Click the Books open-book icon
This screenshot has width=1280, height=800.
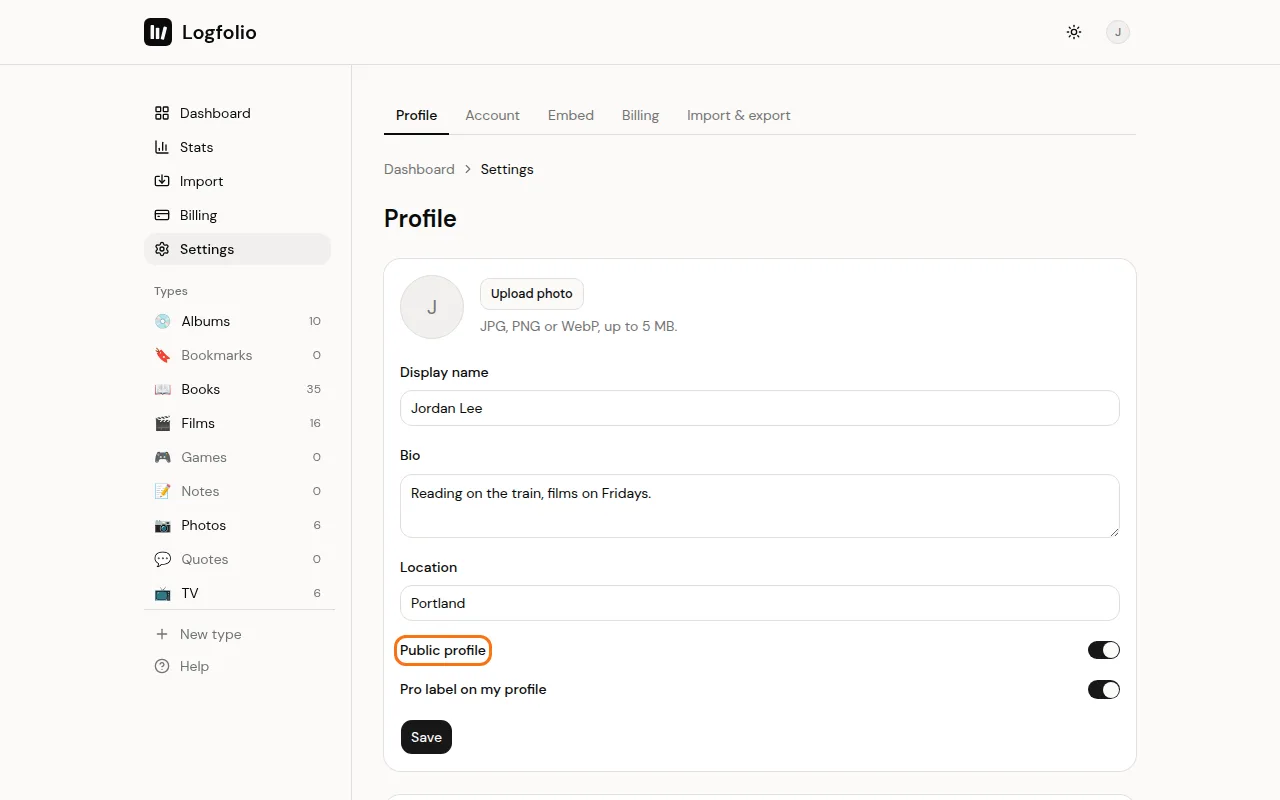click(x=162, y=389)
